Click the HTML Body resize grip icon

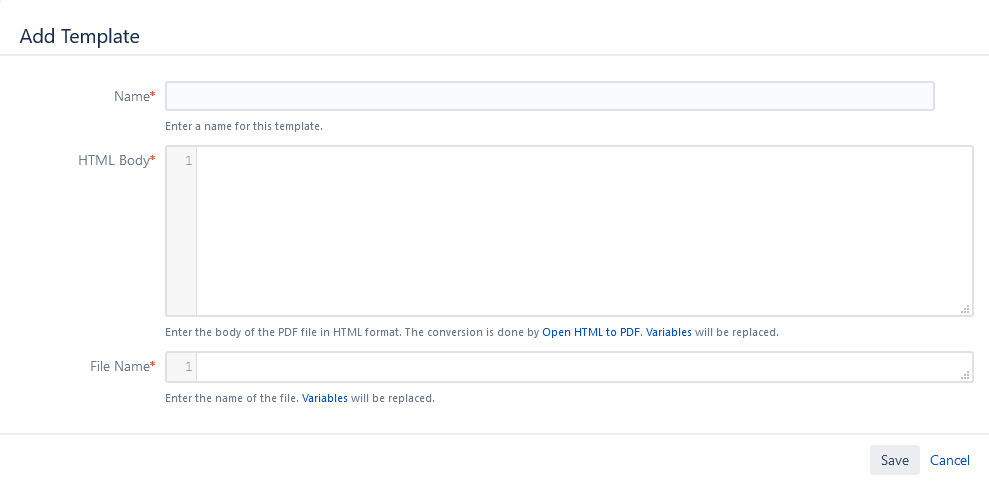click(x=965, y=309)
